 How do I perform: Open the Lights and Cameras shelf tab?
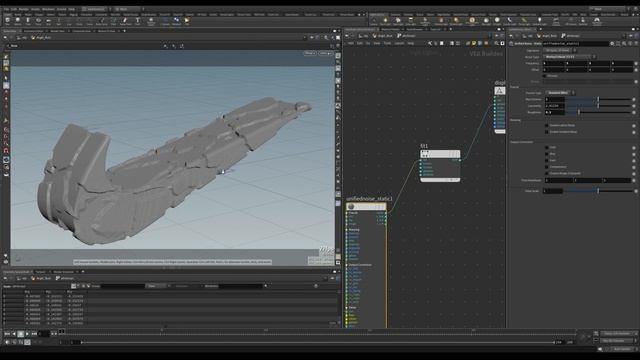click(x=378, y=15)
